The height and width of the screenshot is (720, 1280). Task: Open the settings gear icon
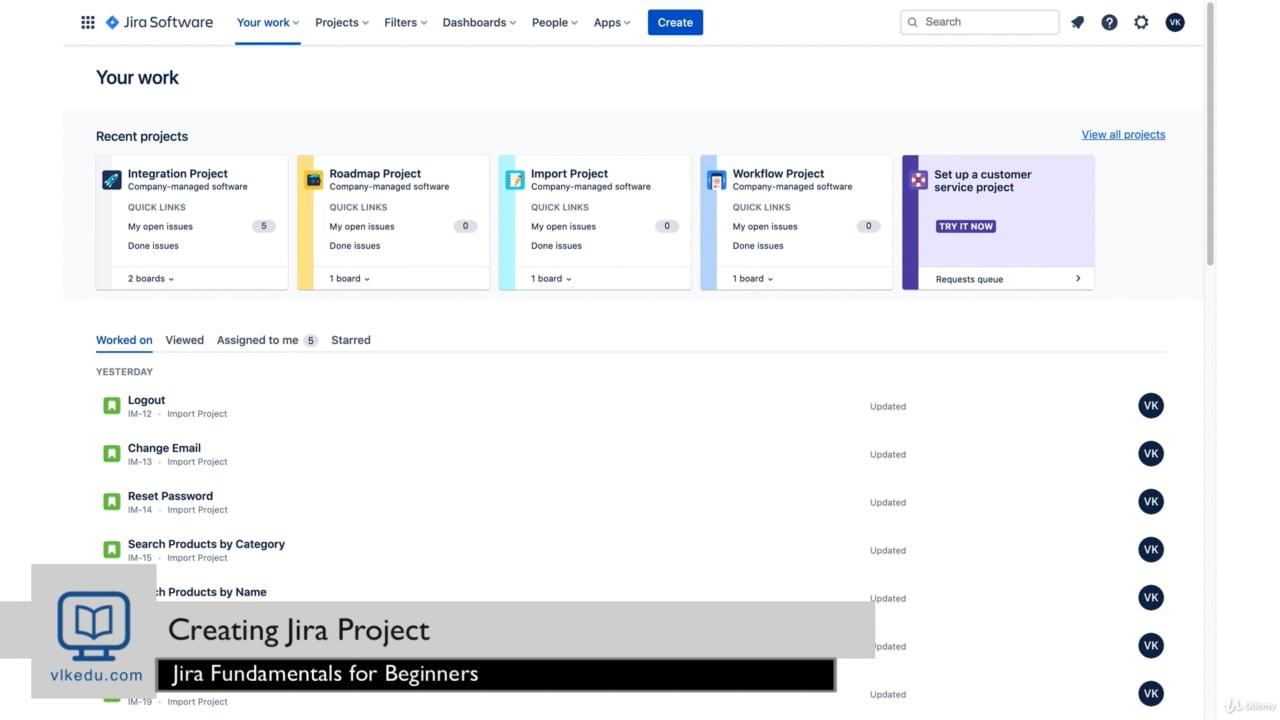(x=1141, y=22)
